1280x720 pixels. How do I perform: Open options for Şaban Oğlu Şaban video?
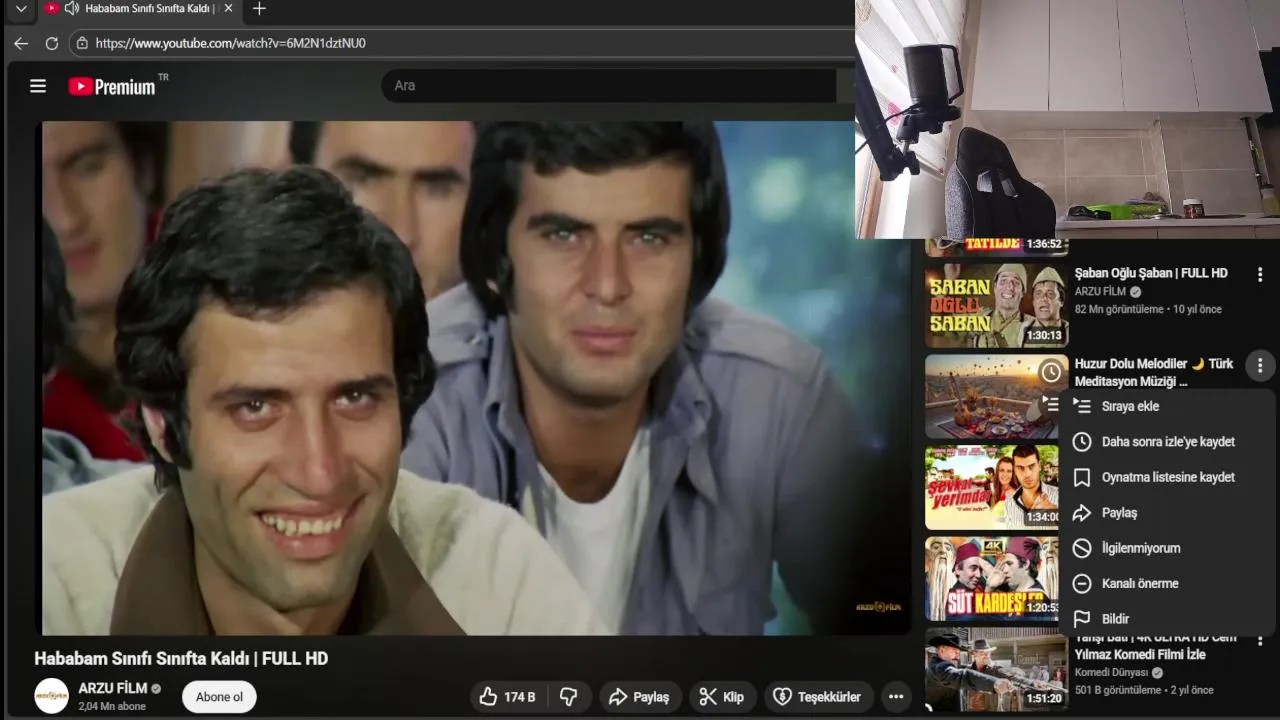(x=1260, y=274)
